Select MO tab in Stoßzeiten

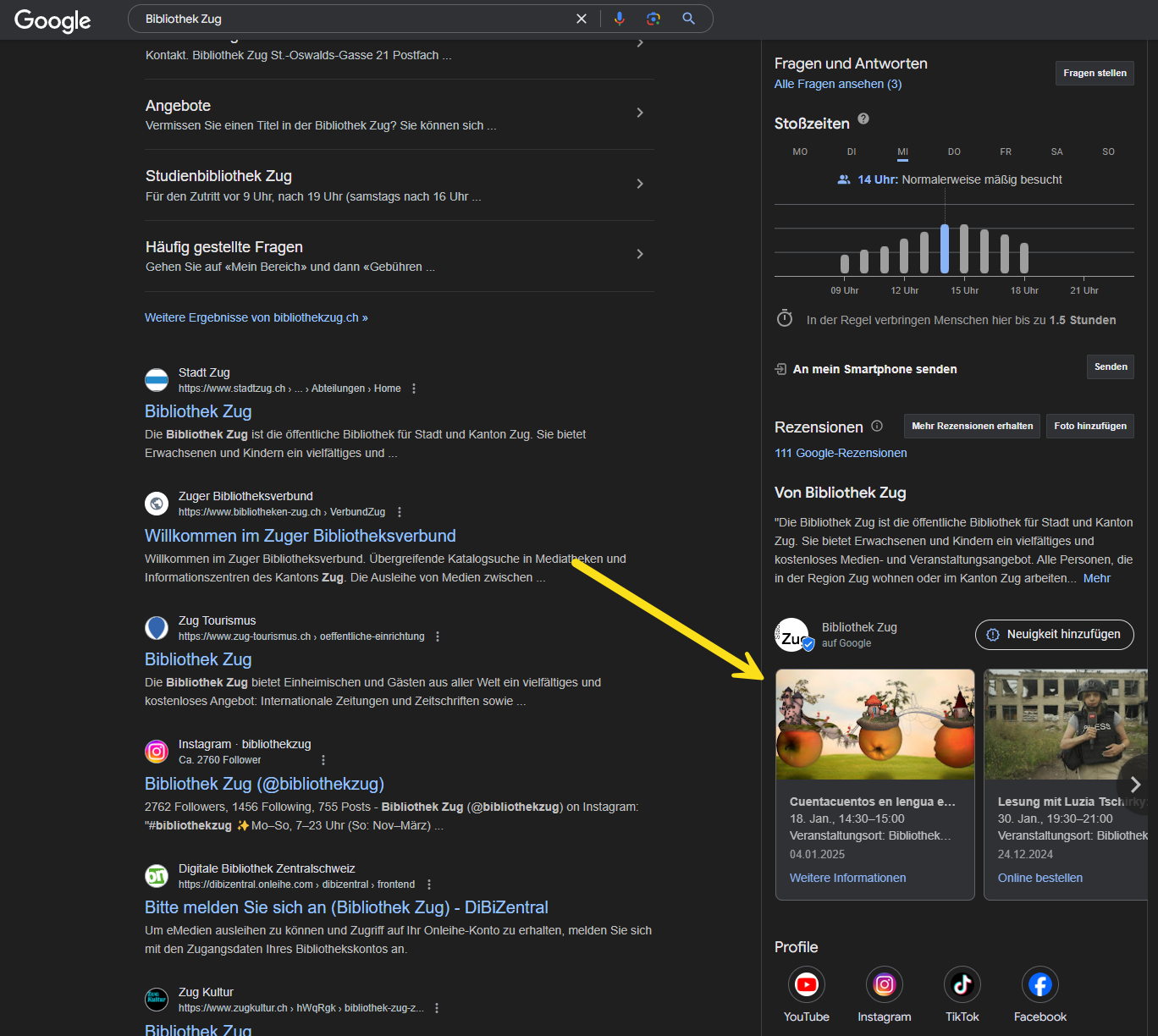point(800,152)
